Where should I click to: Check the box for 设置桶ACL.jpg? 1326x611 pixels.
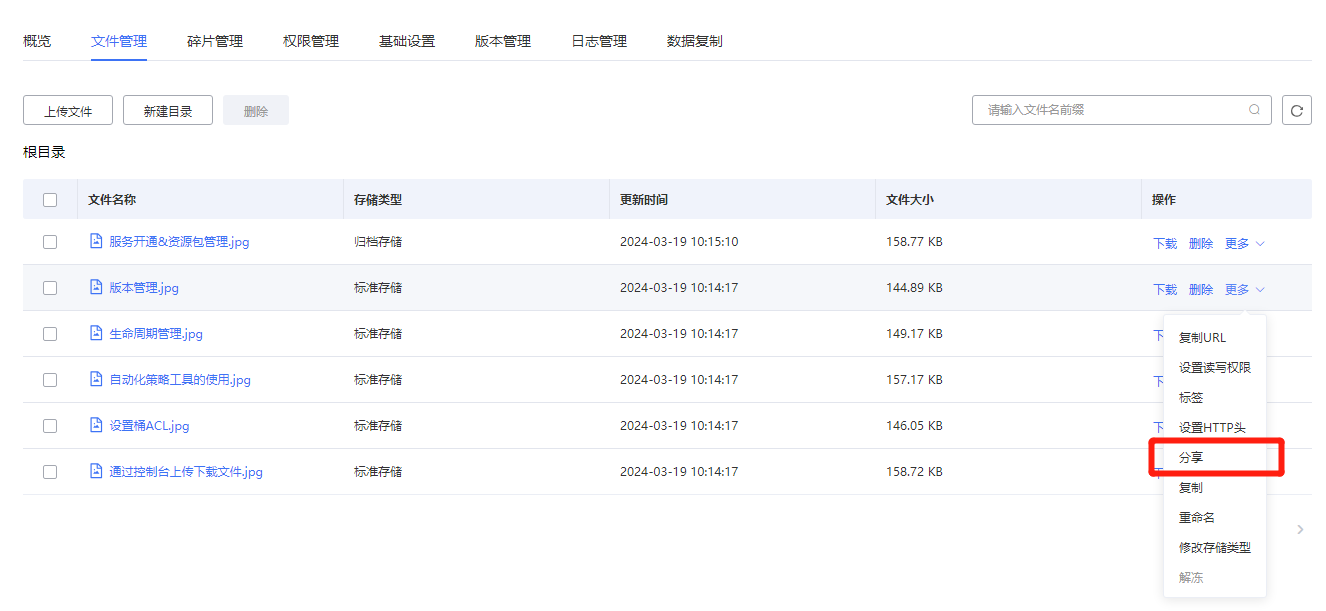(x=50, y=426)
